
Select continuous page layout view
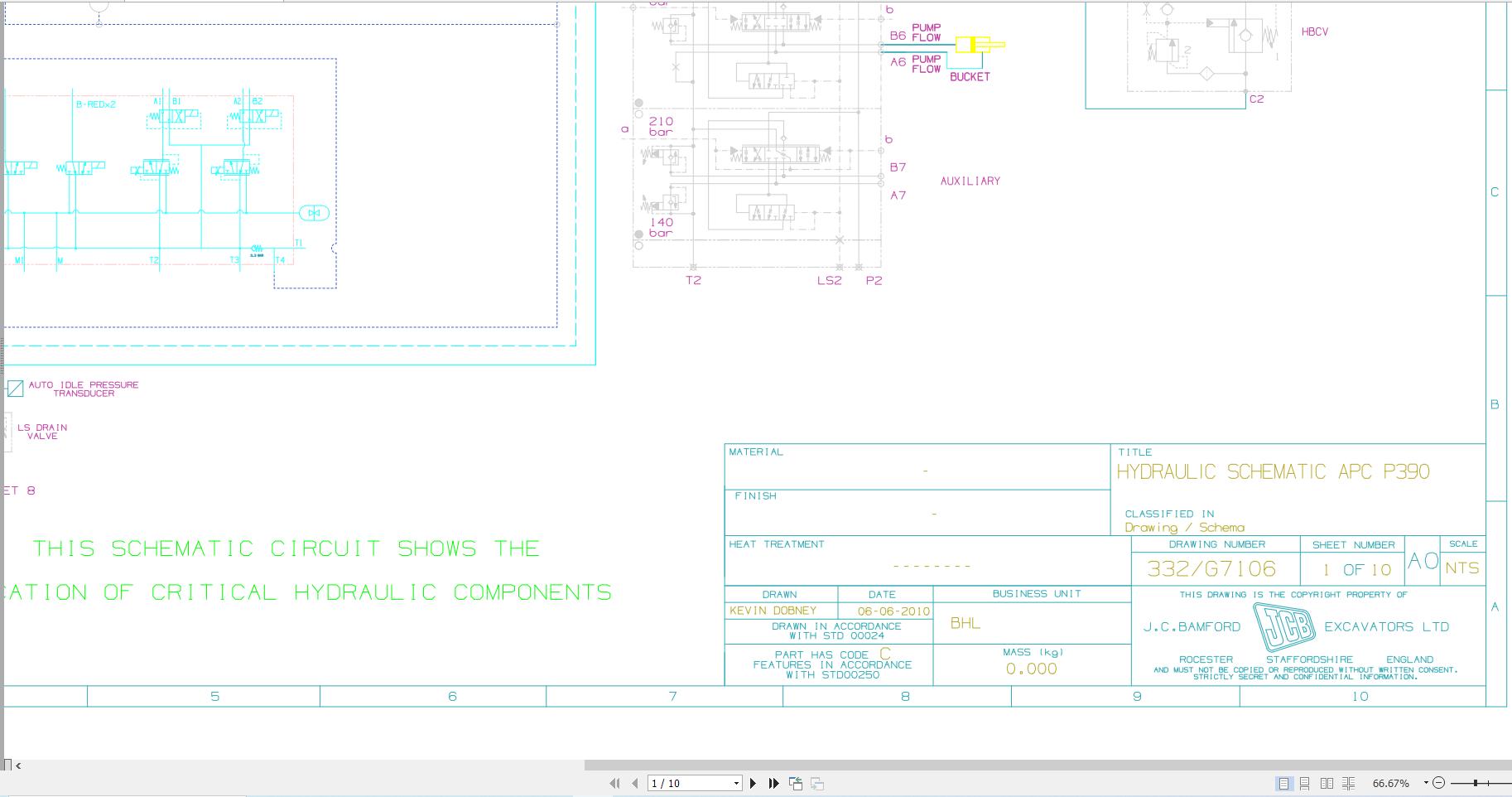click(x=1305, y=783)
